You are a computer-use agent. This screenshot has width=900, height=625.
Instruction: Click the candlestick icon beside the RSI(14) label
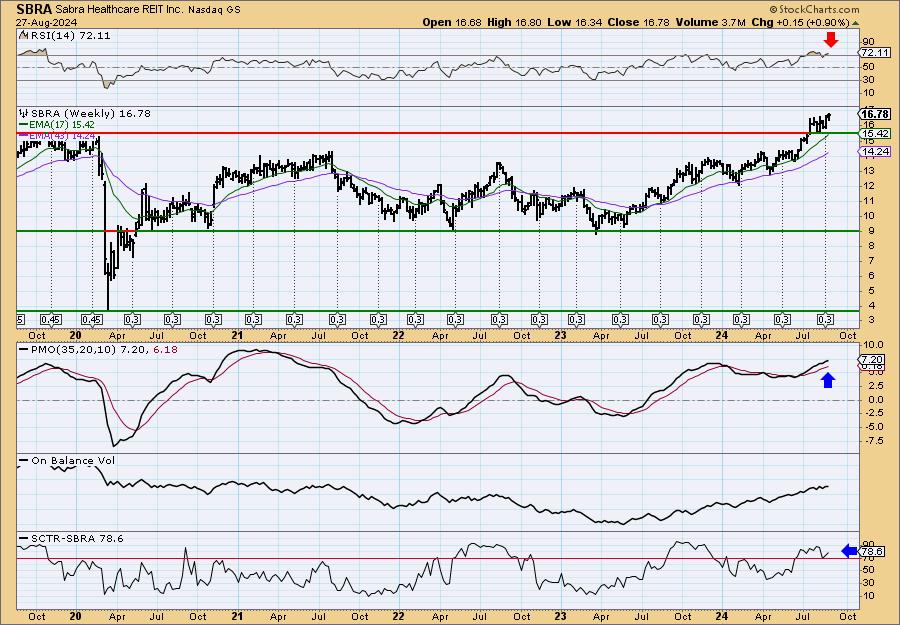click(x=23, y=36)
